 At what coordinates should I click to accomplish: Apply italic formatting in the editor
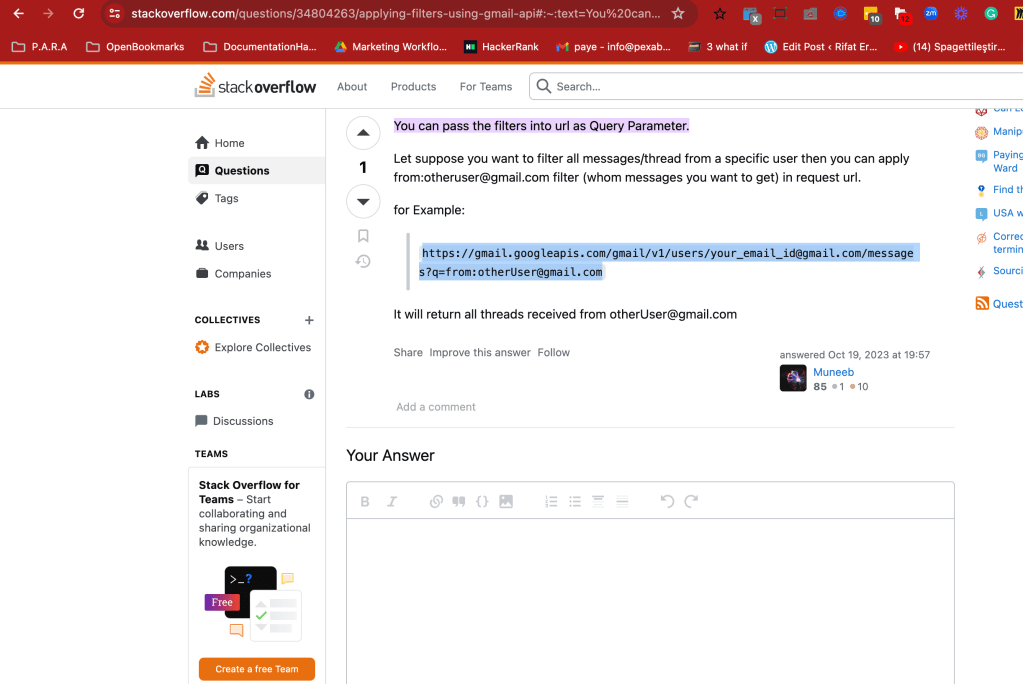pos(391,501)
